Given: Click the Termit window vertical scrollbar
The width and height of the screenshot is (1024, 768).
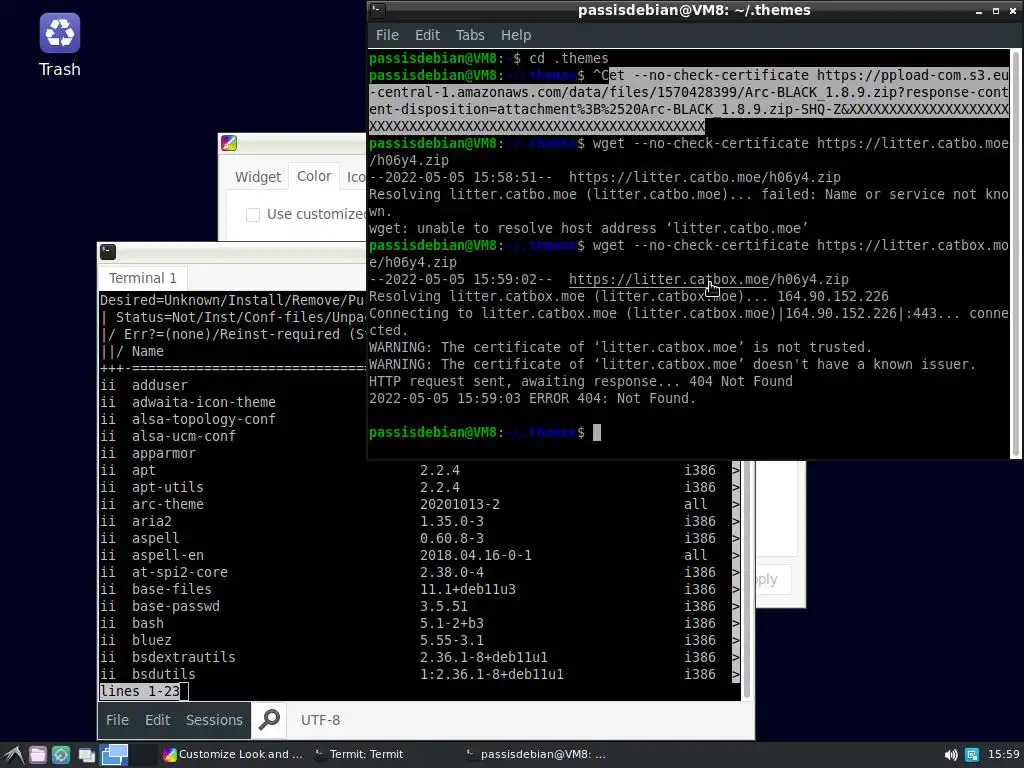Looking at the screenshot, I should click(747, 578).
